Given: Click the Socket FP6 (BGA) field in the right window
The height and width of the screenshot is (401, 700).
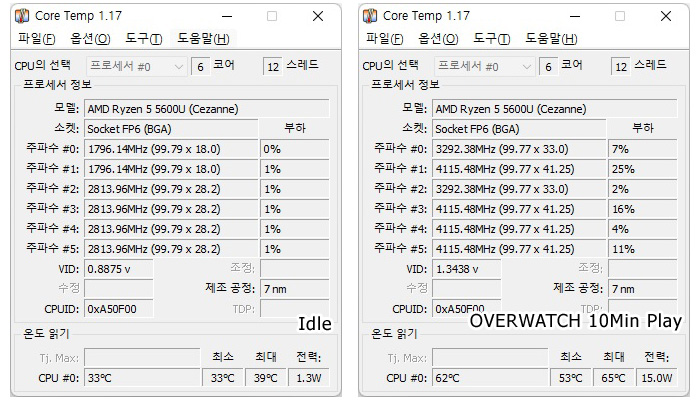Looking at the screenshot, I should click(x=519, y=129).
